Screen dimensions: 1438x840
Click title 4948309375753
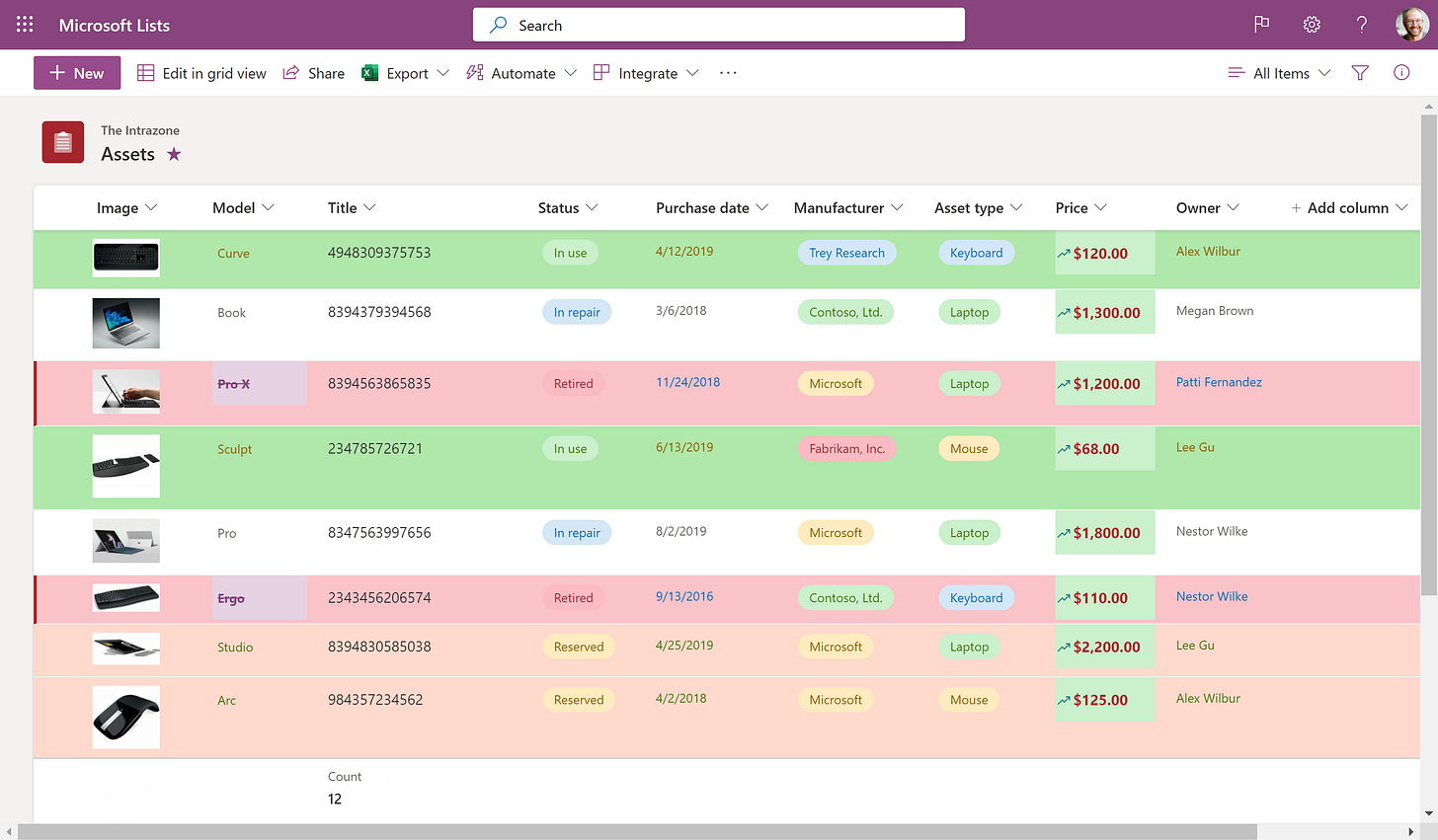point(379,253)
